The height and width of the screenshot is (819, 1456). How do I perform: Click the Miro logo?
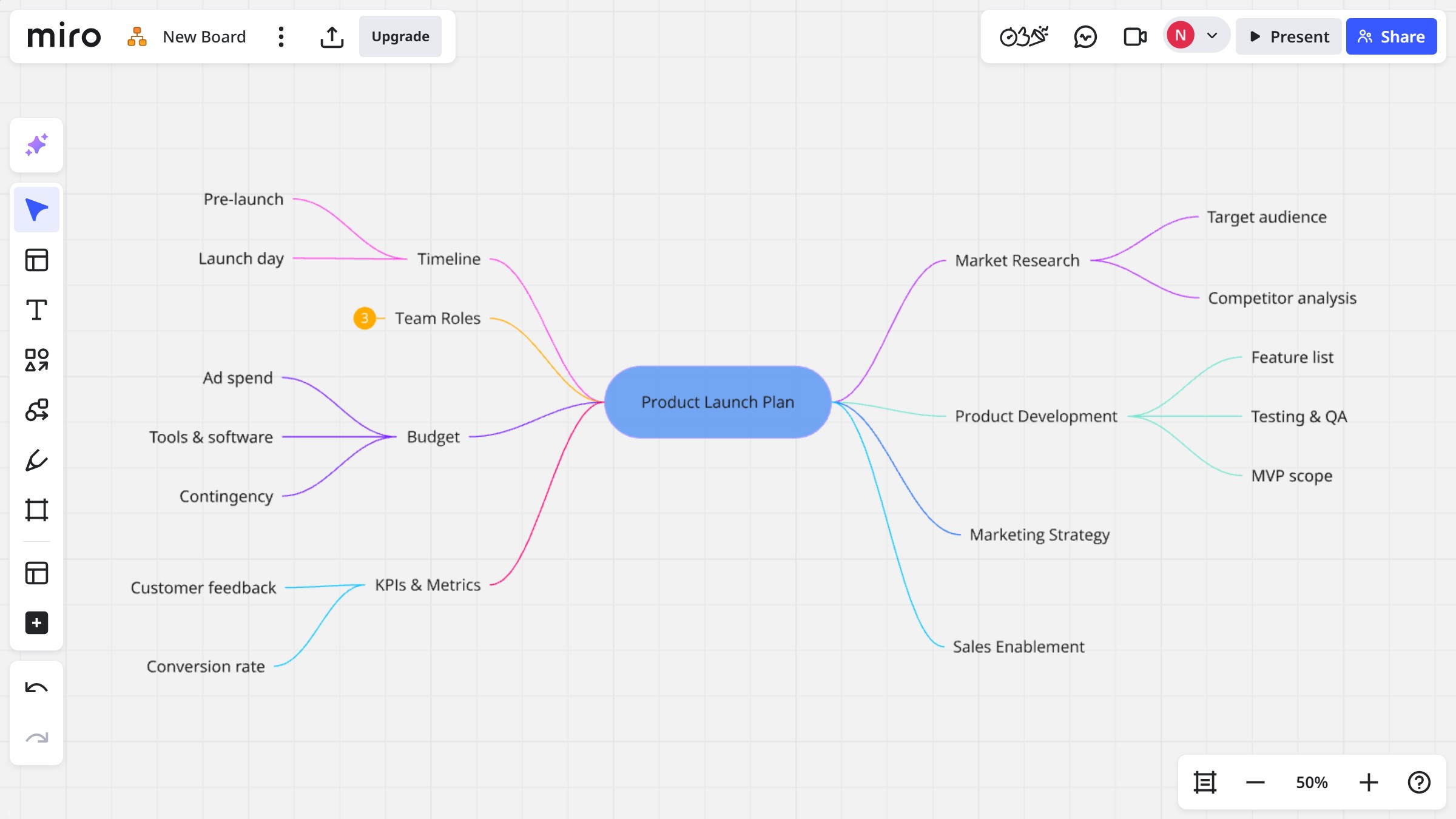pyautogui.click(x=64, y=36)
